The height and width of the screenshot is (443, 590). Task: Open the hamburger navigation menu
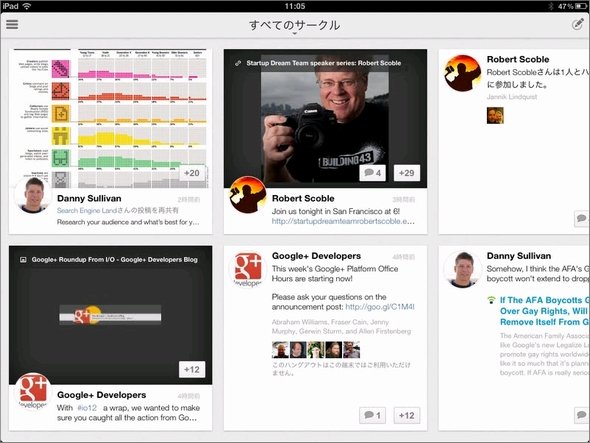[x=12, y=24]
